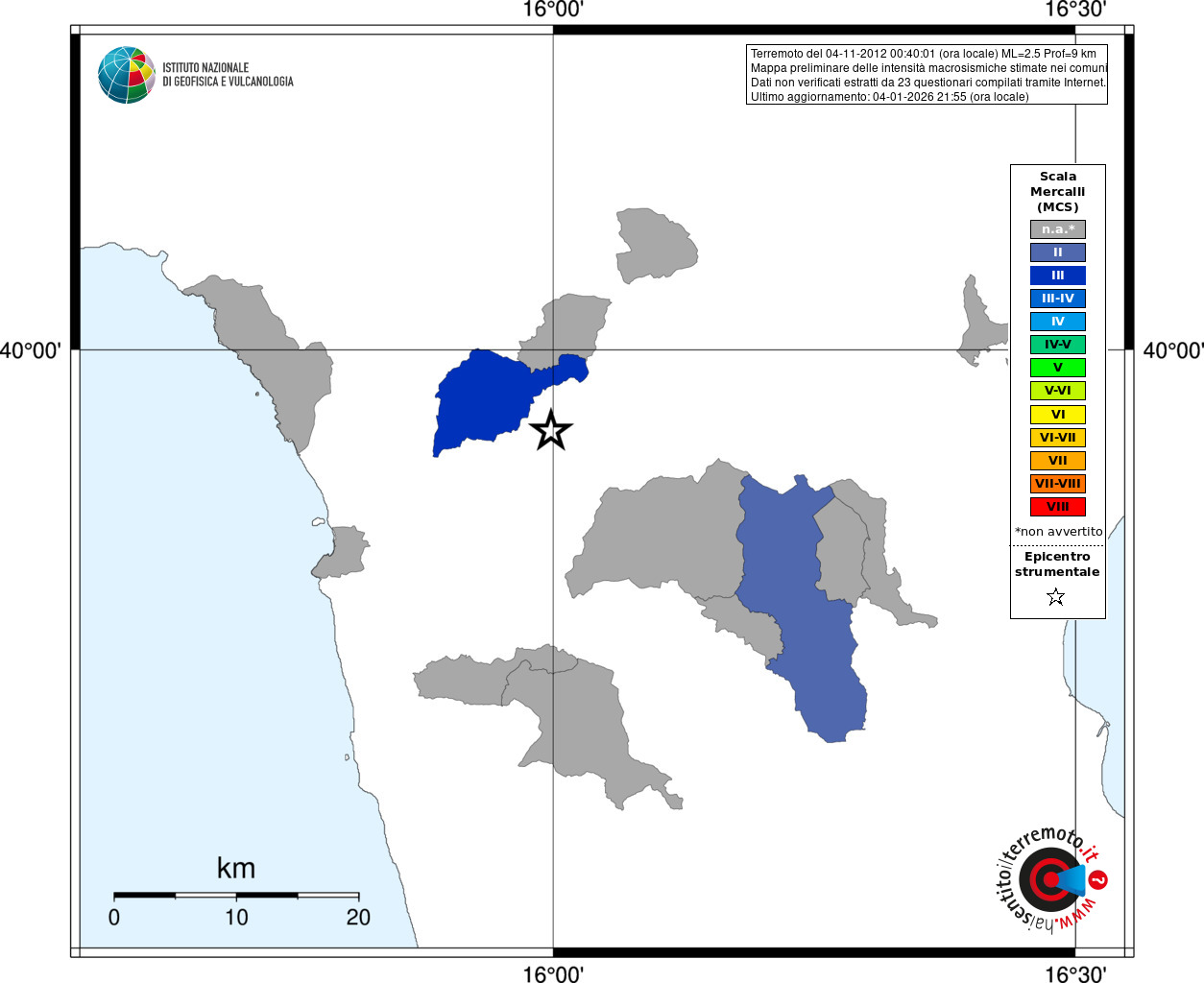Image resolution: width=1204 pixels, height=983 pixels.
Task: Select the intensity II legend swatch
Action: coord(1058,252)
